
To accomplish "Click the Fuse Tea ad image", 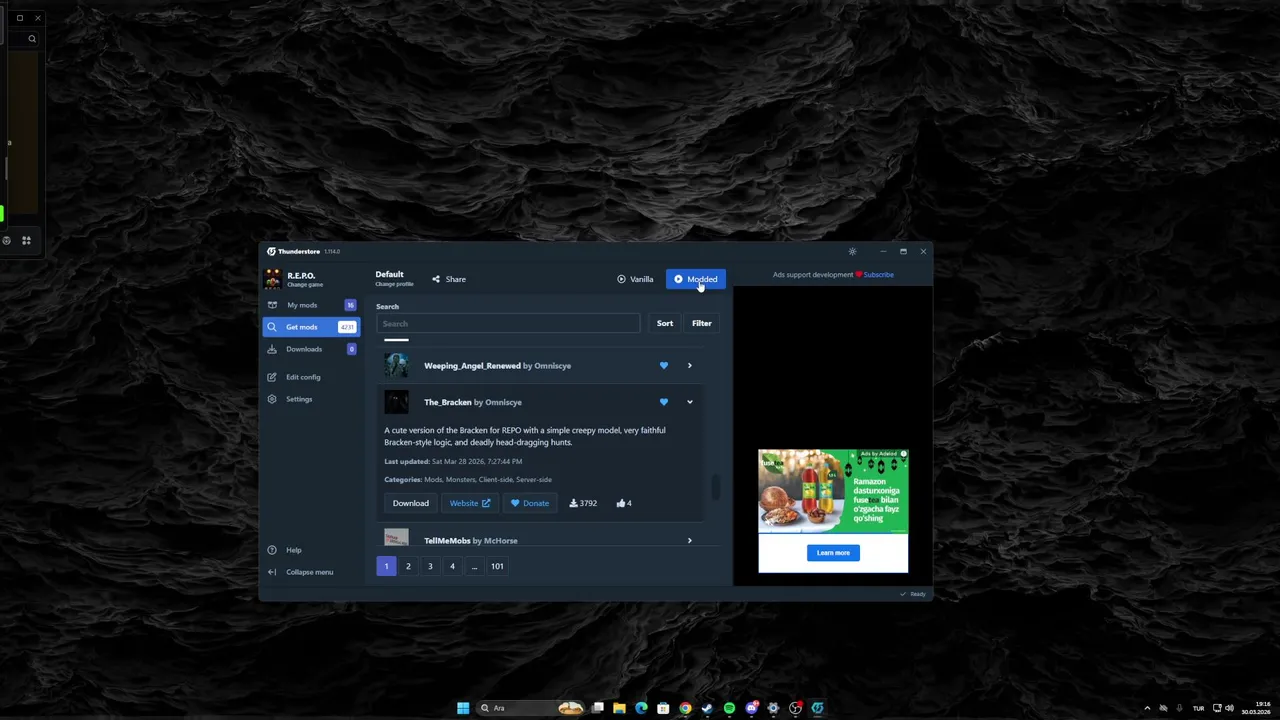I will (x=833, y=489).
